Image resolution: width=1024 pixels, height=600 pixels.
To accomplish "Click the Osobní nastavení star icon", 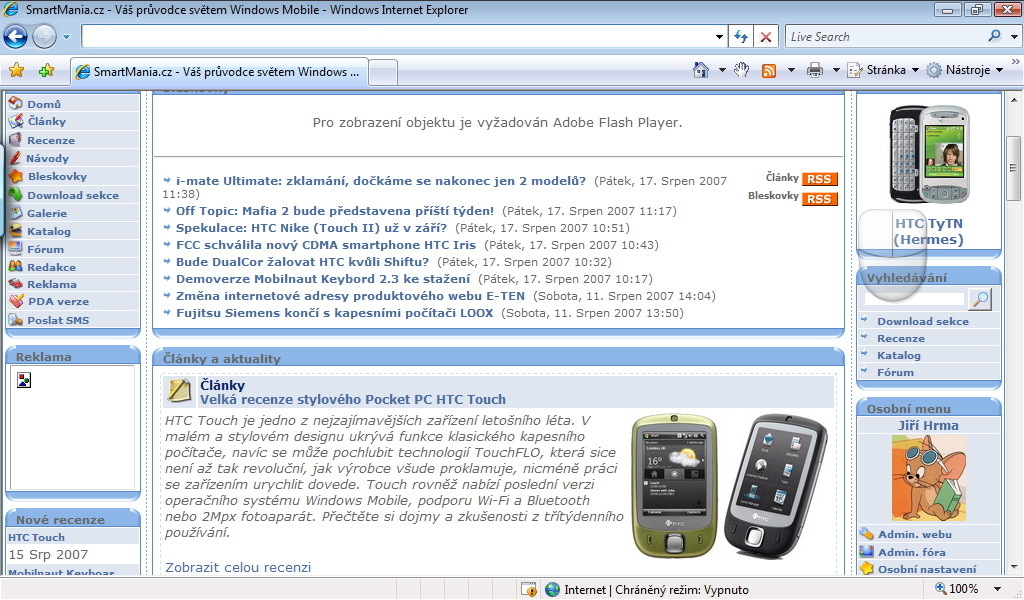I will [867, 569].
